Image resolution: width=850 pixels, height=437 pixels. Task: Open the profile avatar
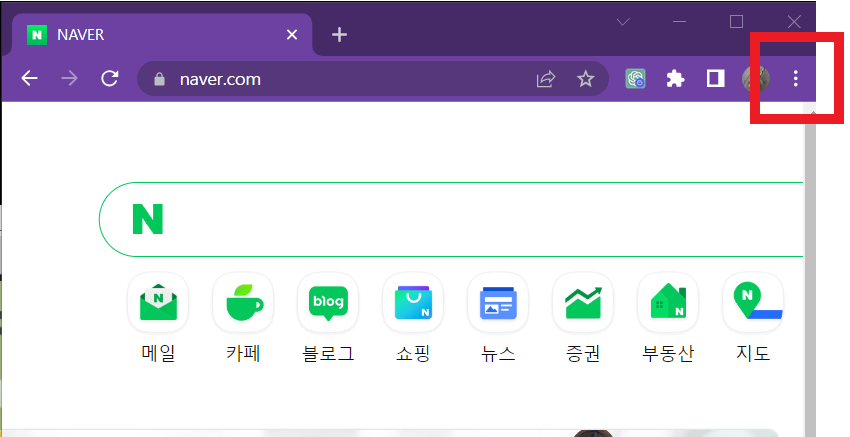pyautogui.click(x=756, y=79)
